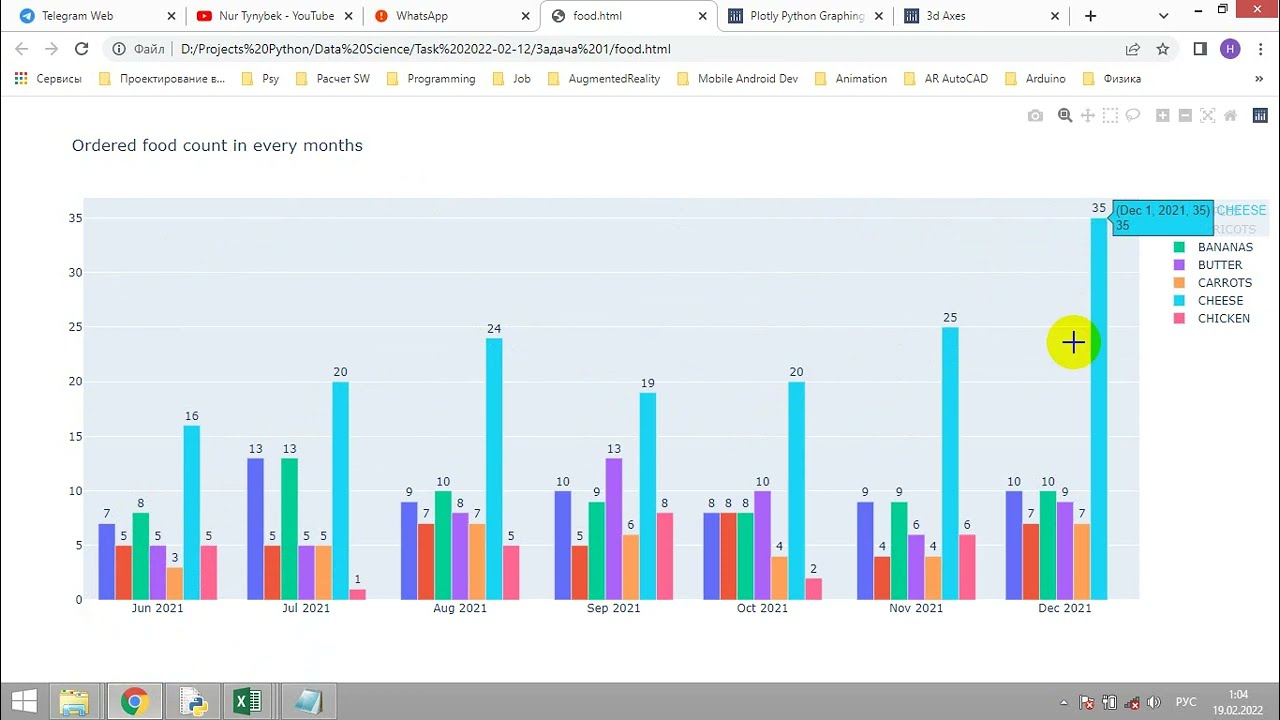Open the Arduino bookmark folder
The width and height of the screenshot is (1280, 720).
pyautogui.click(x=1036, y=78)
